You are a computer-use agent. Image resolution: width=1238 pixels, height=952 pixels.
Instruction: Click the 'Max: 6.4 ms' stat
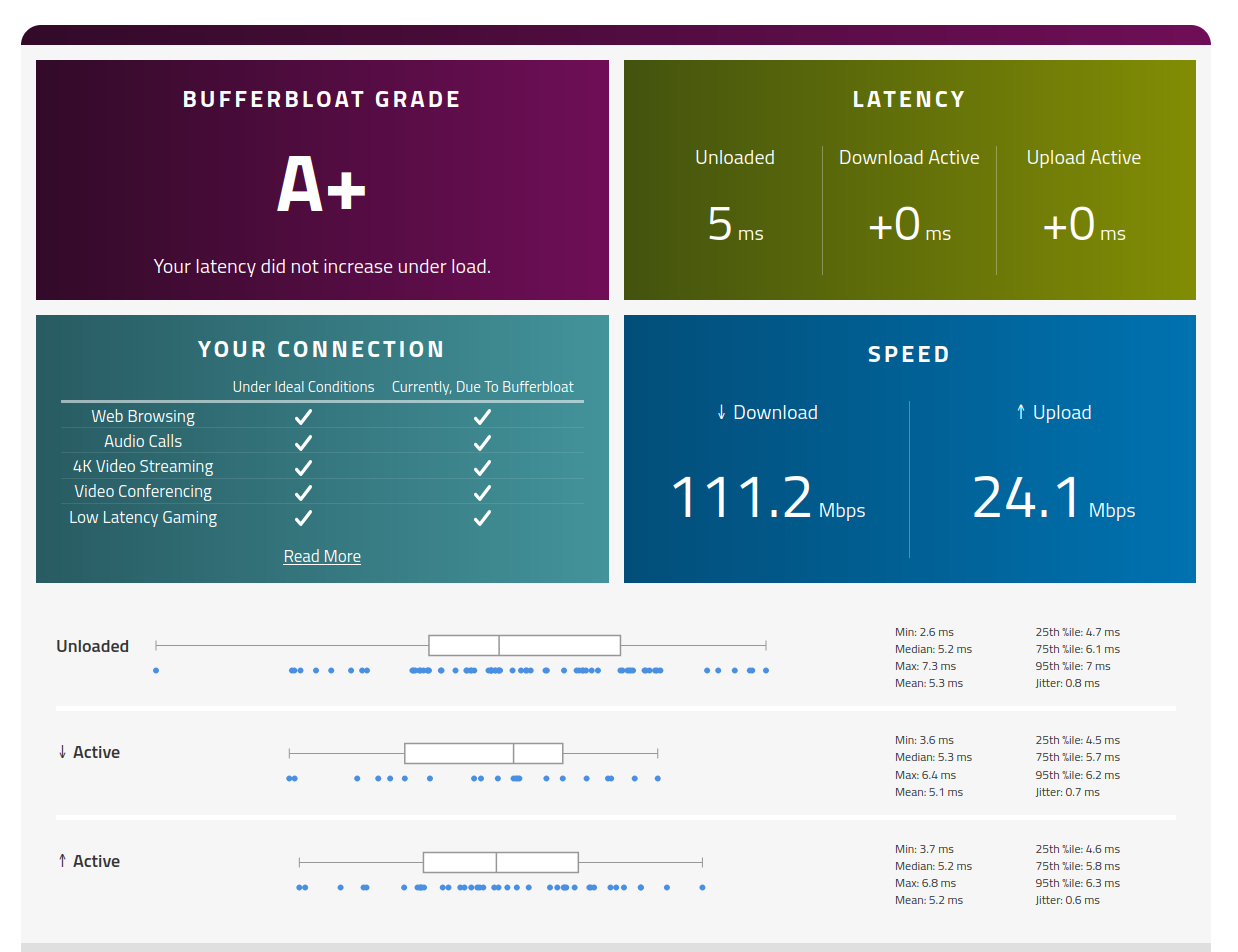925,775
